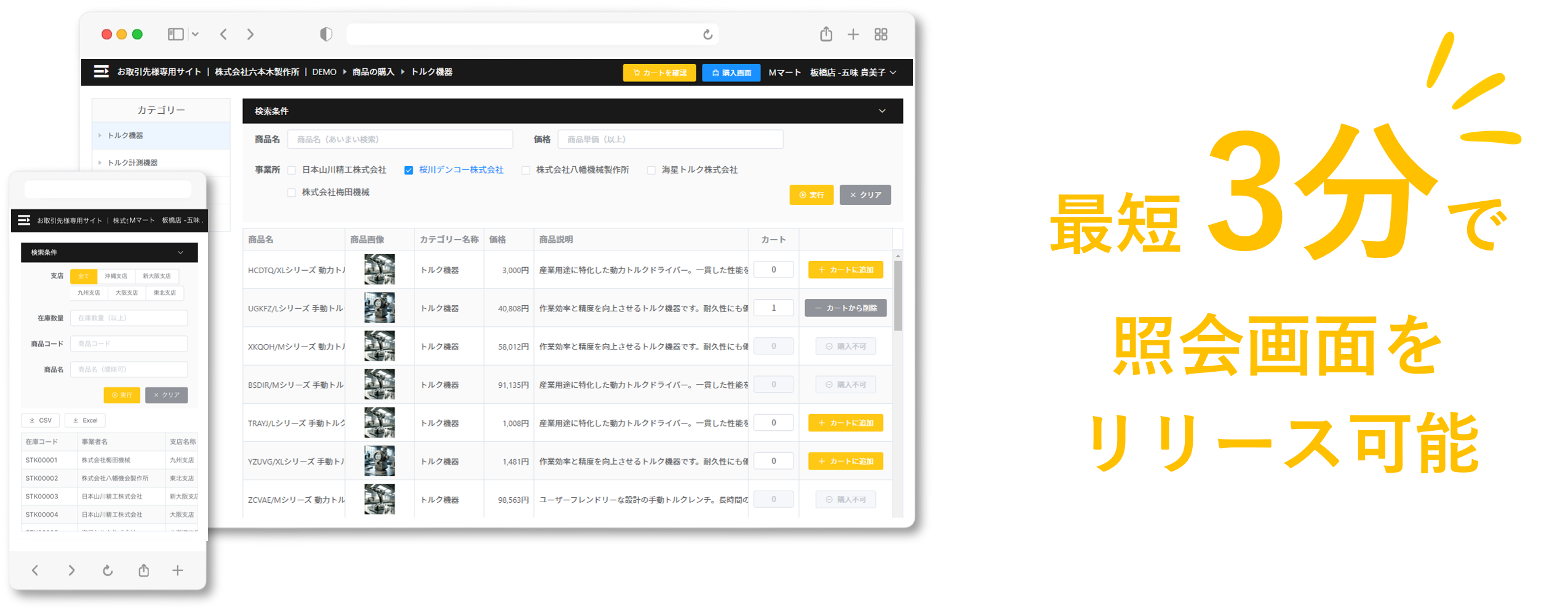The height and width of the screenshot is (613, 1568).
Task: Click quantity field in UGKFZ/L row
Action: 773,308
